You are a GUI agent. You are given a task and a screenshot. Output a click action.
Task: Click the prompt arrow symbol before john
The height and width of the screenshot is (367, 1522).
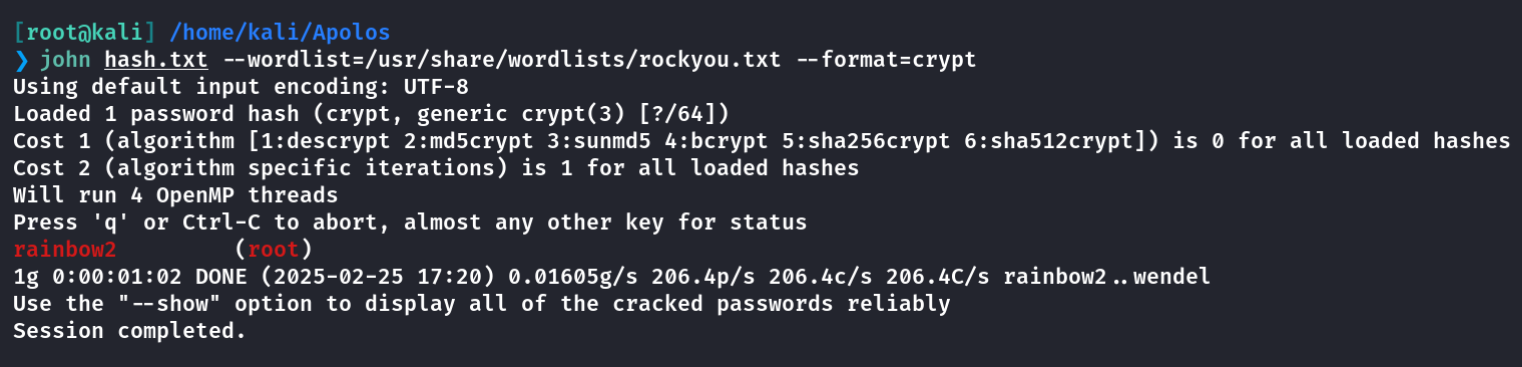(20, 60)
